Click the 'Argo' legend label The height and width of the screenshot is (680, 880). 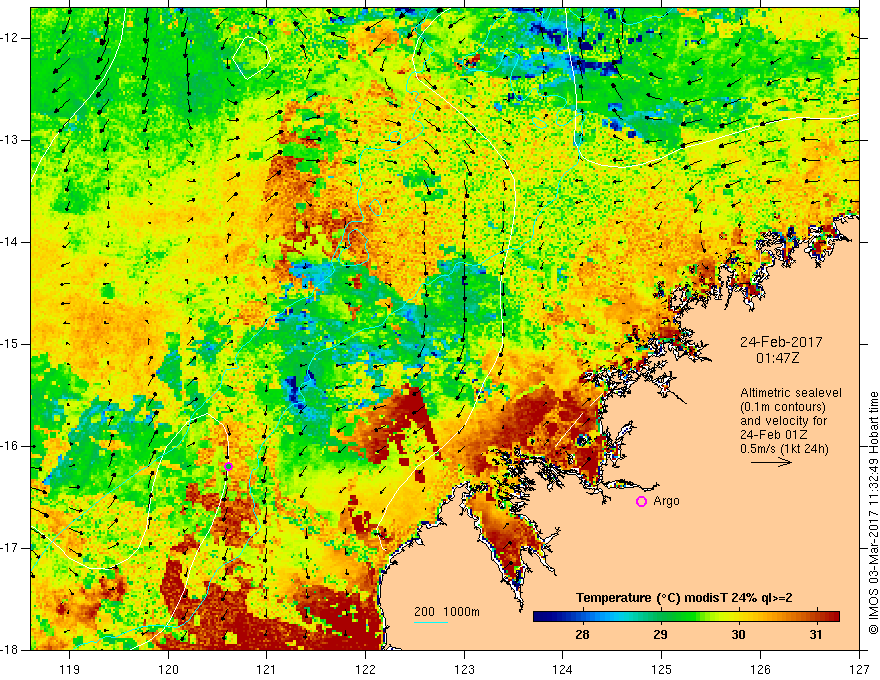(x=666, y=501)
